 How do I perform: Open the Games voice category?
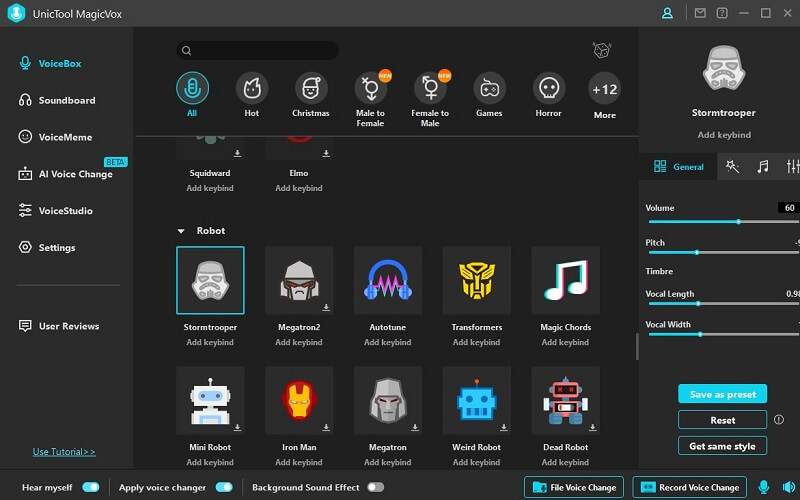coord(489,89)
